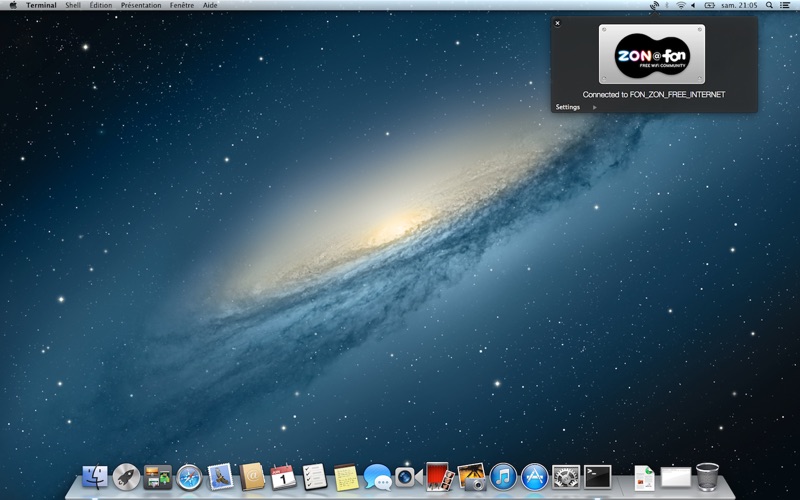The width and height of the screenshot is (800, 500).
Task: Open iPhoto icon in the Dock
Action: [471, 477]
